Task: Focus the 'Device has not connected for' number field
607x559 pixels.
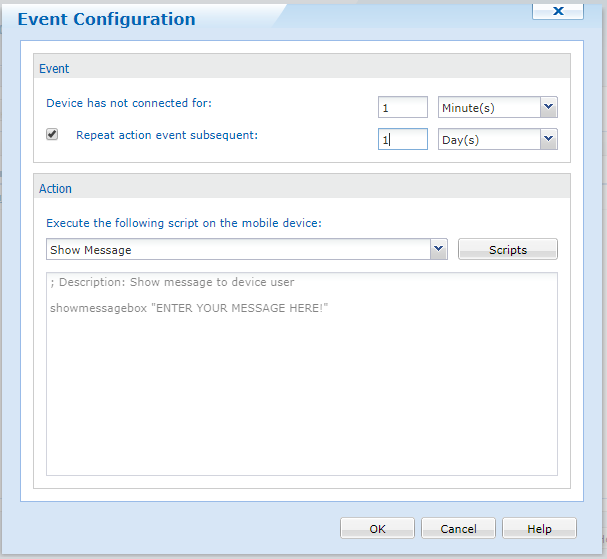Action: tap(403, 107)
